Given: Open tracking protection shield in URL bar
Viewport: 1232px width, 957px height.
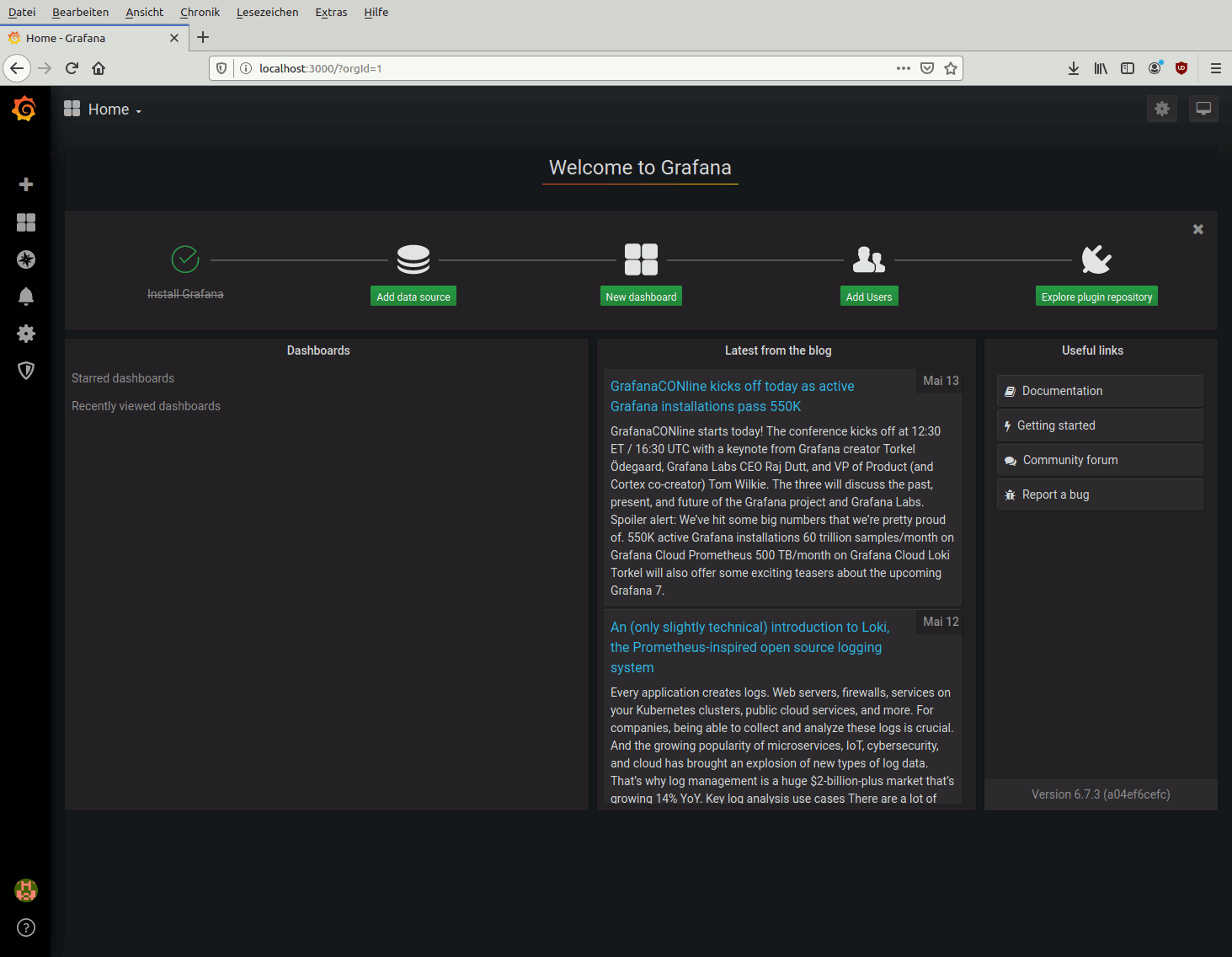Looking at the screenshot, I should click(221, 68).
